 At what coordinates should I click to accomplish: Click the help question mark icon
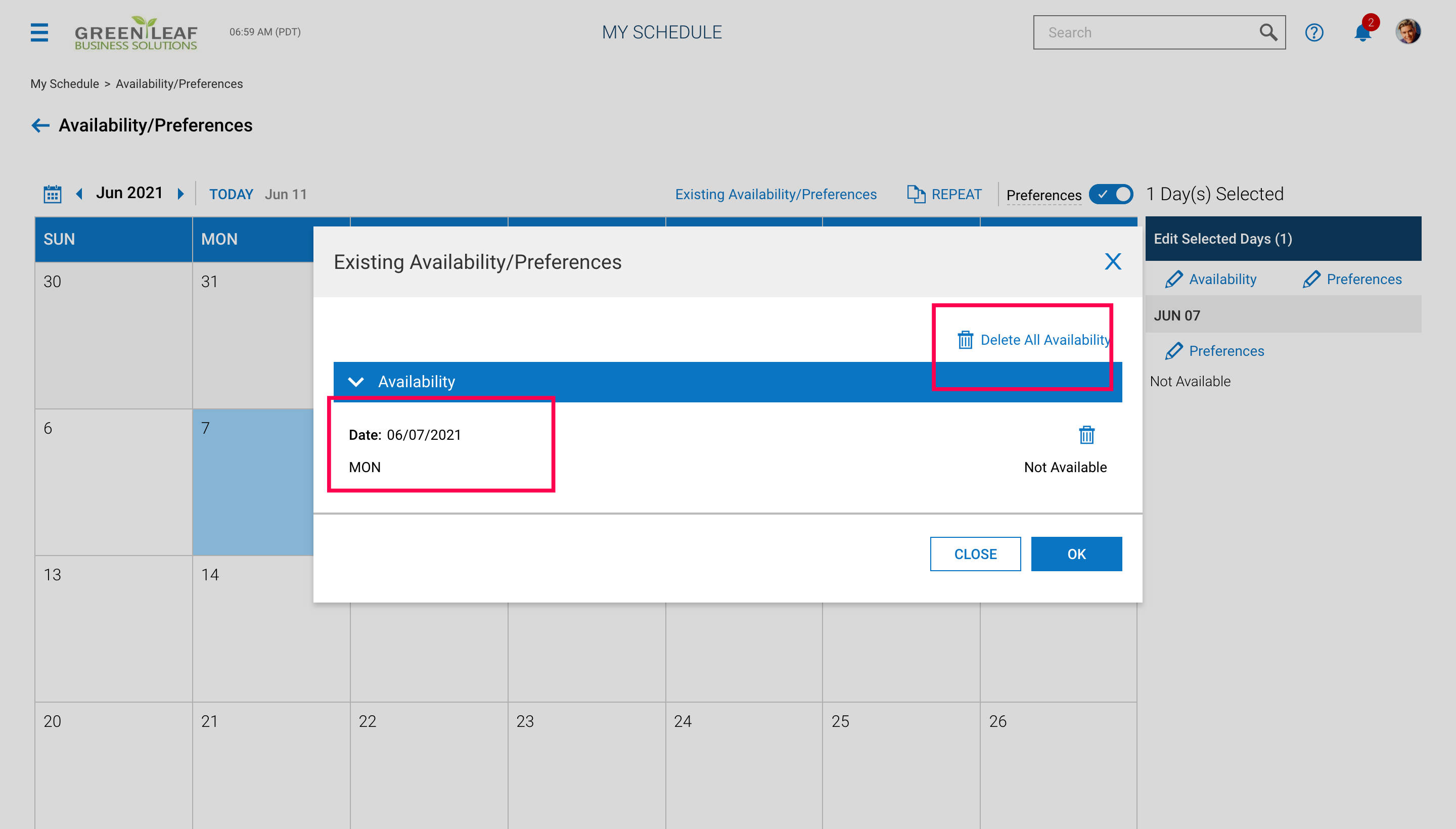tap(1313, 32)
